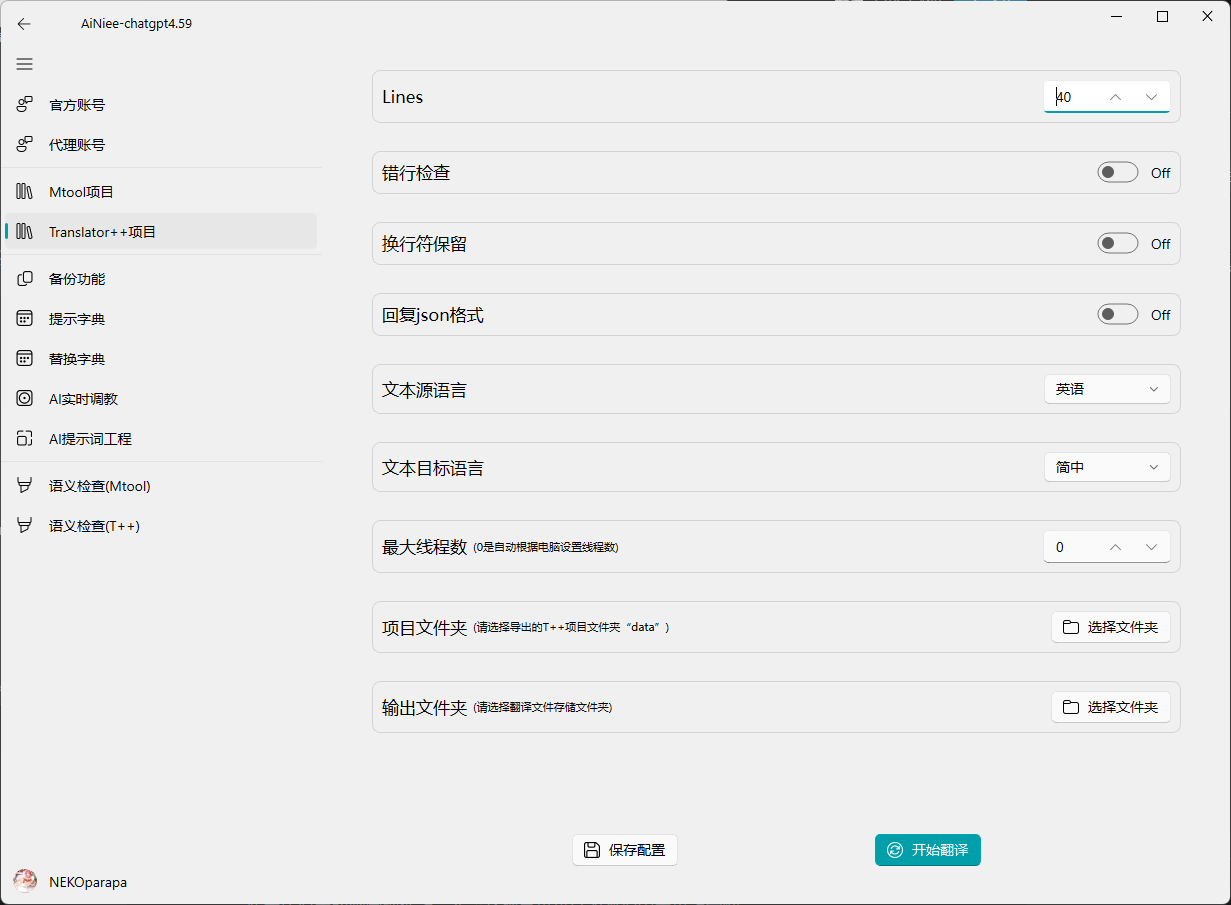The image size is (1231, 905).
Task: Click the AI实时调教 target icon
Action: (25, 398)
